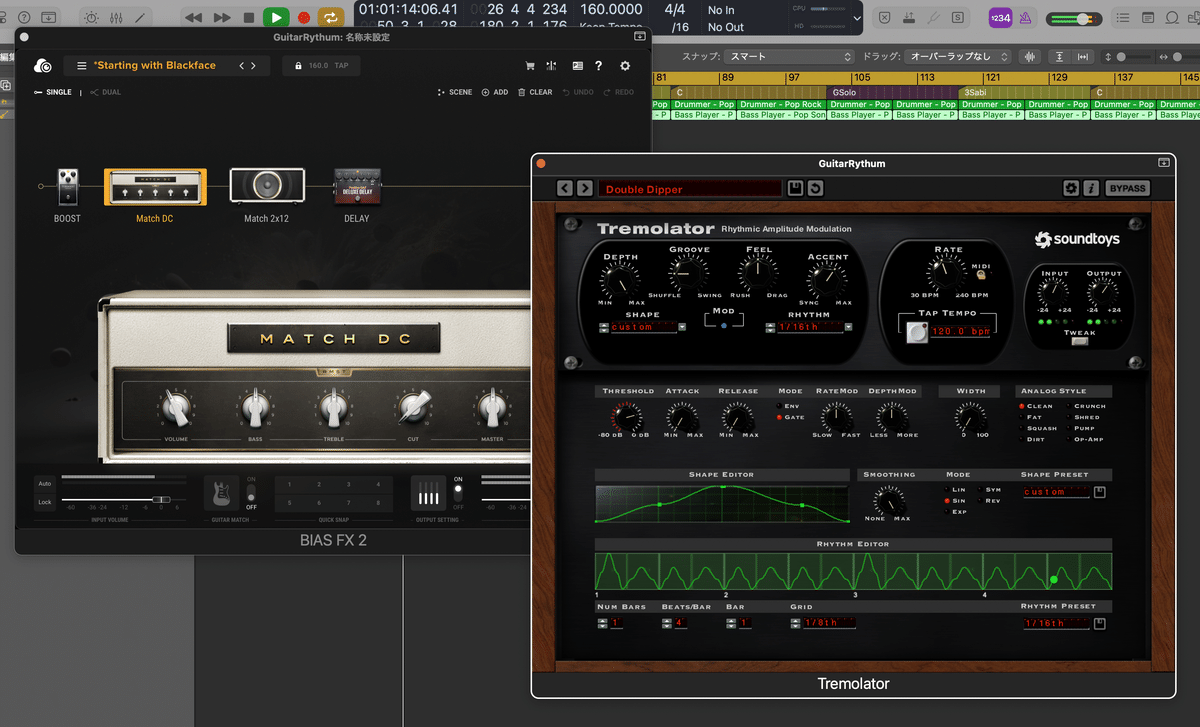Click the DELAY pedal in the signal chain
This screenshot has height=727, width=1200.
pyautogui.click(x=356, y=183)
